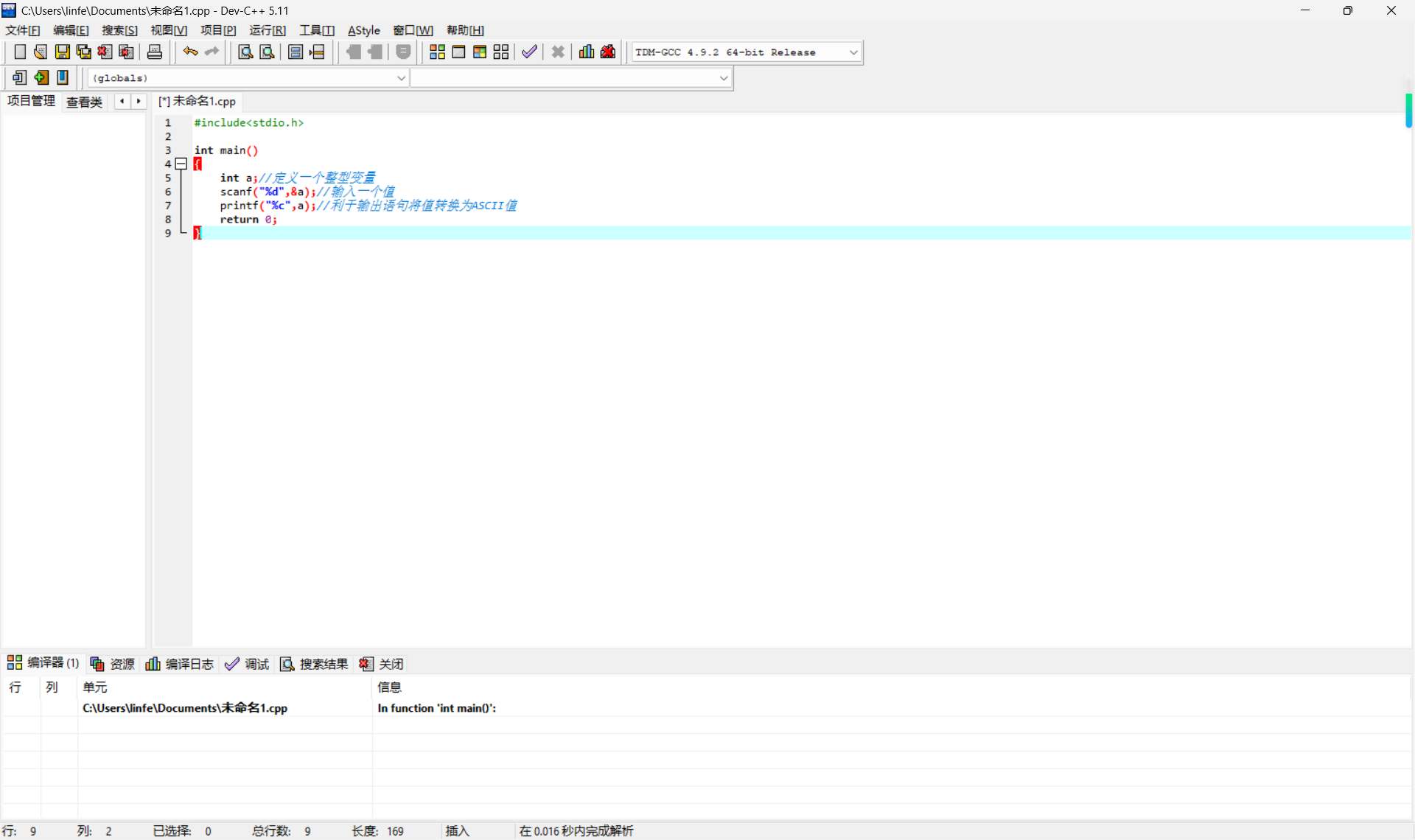Click the Compile & Run toolbar icon
Viewport: 1415px width, 840px height.
tap(480, 52)
